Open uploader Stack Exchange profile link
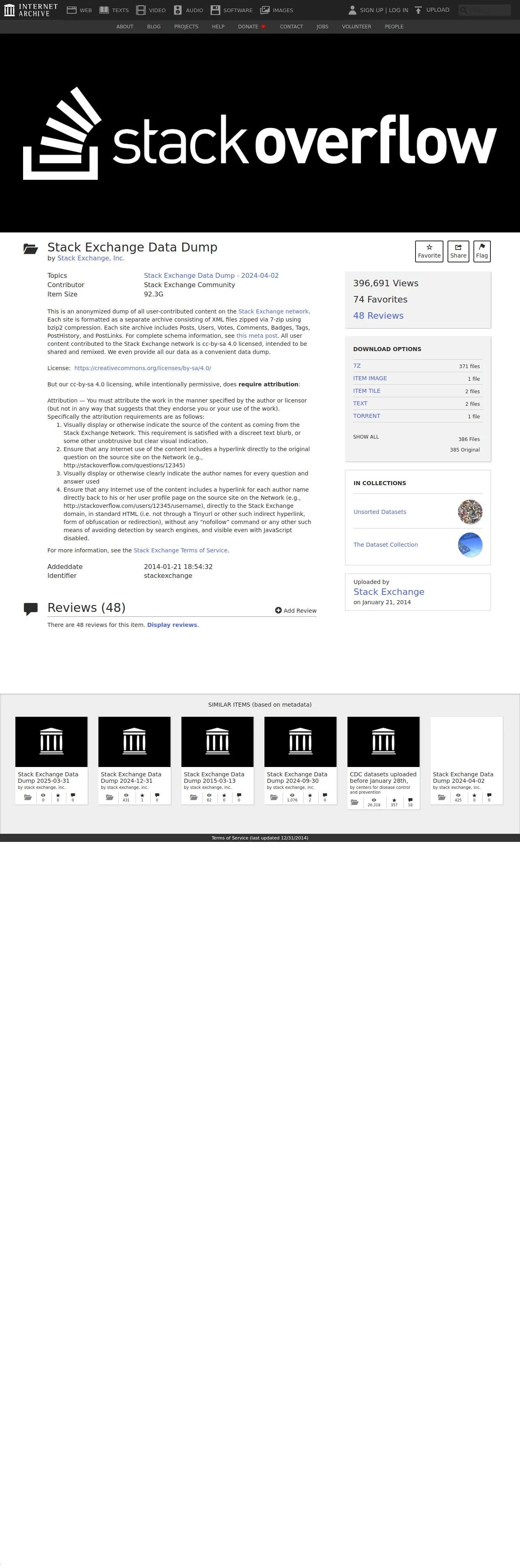Screen dimensions: 520x1568 pyautogui.click(x=389, y=592)
